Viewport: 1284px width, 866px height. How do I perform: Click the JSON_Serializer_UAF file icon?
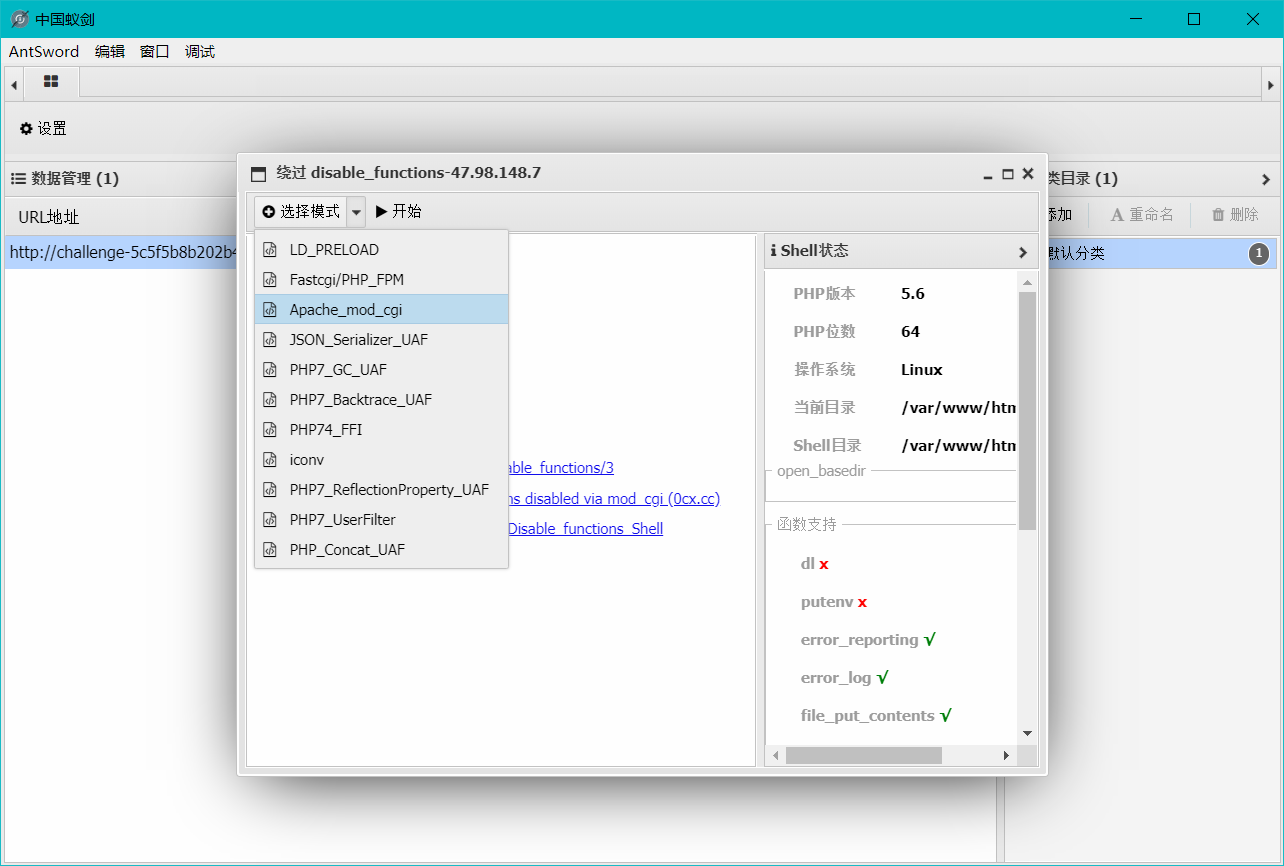[x=269, y=340]
